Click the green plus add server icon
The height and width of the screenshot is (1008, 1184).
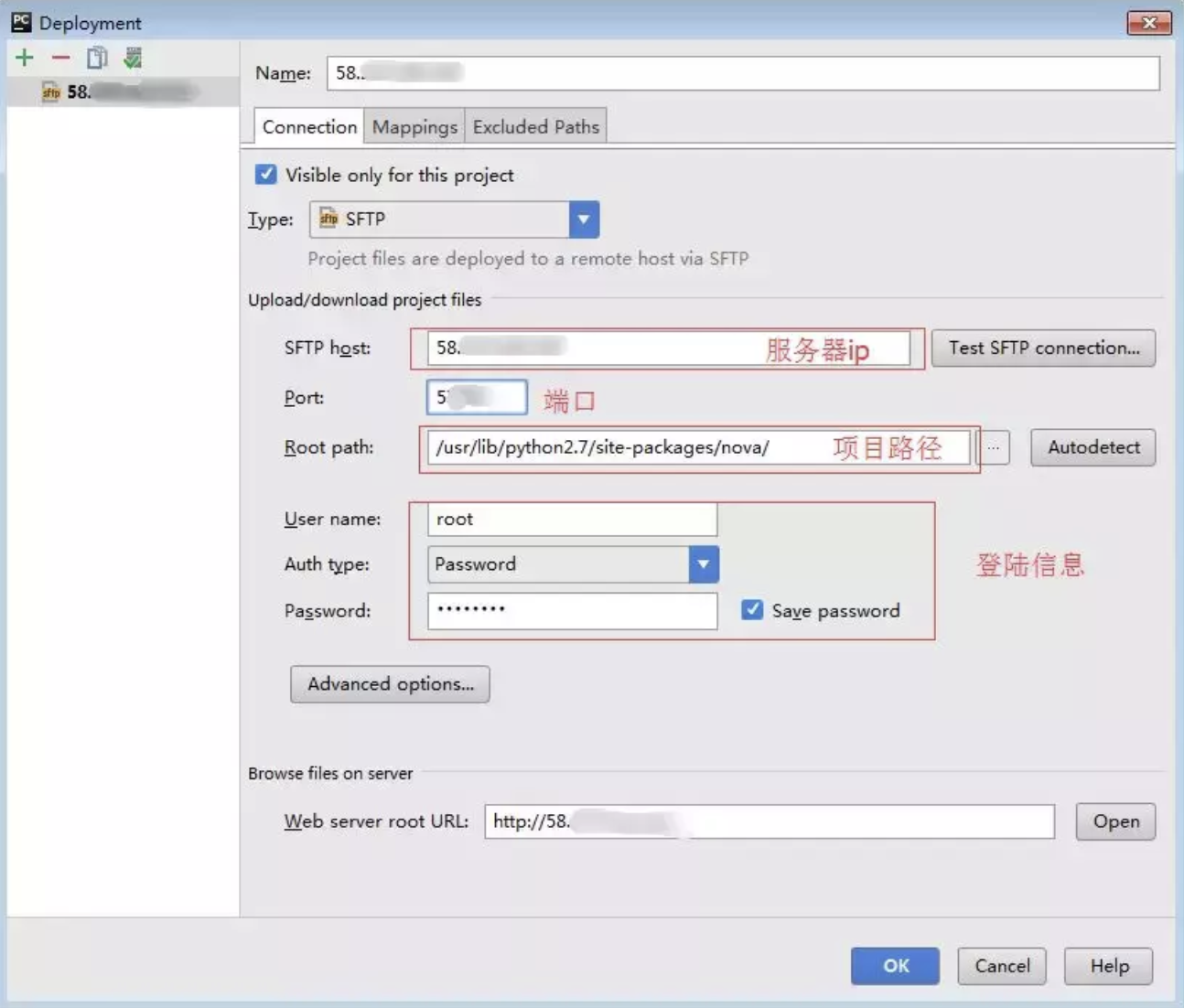tap(25, 59)
